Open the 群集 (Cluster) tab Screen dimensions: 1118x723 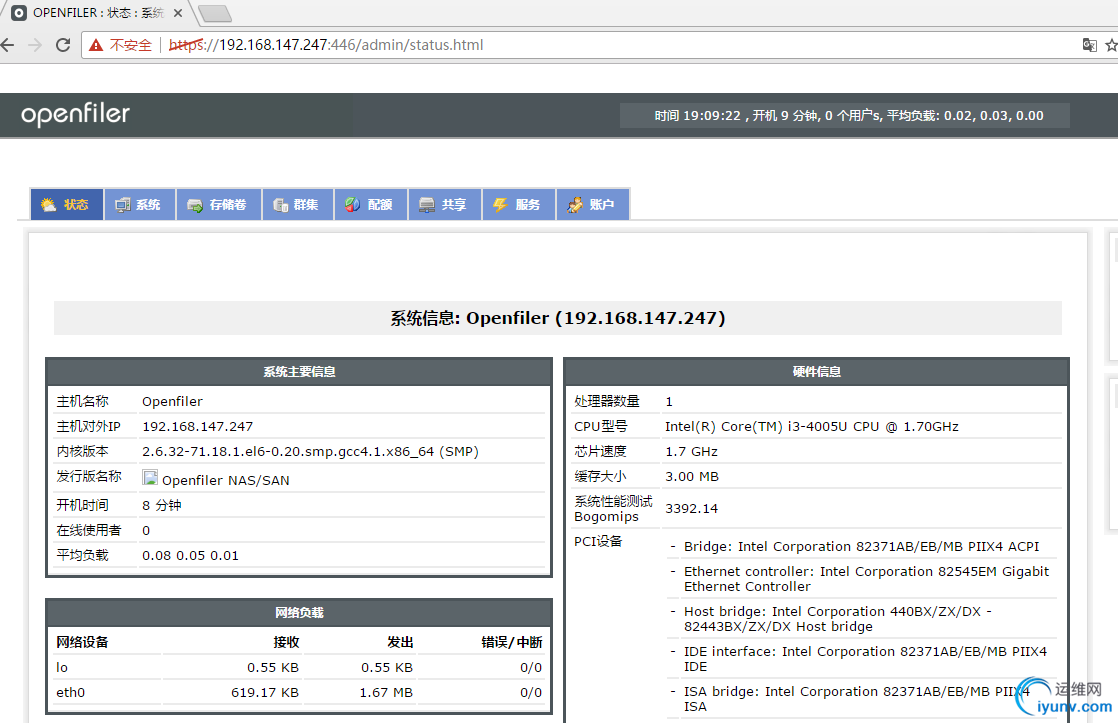coord(298,205)
